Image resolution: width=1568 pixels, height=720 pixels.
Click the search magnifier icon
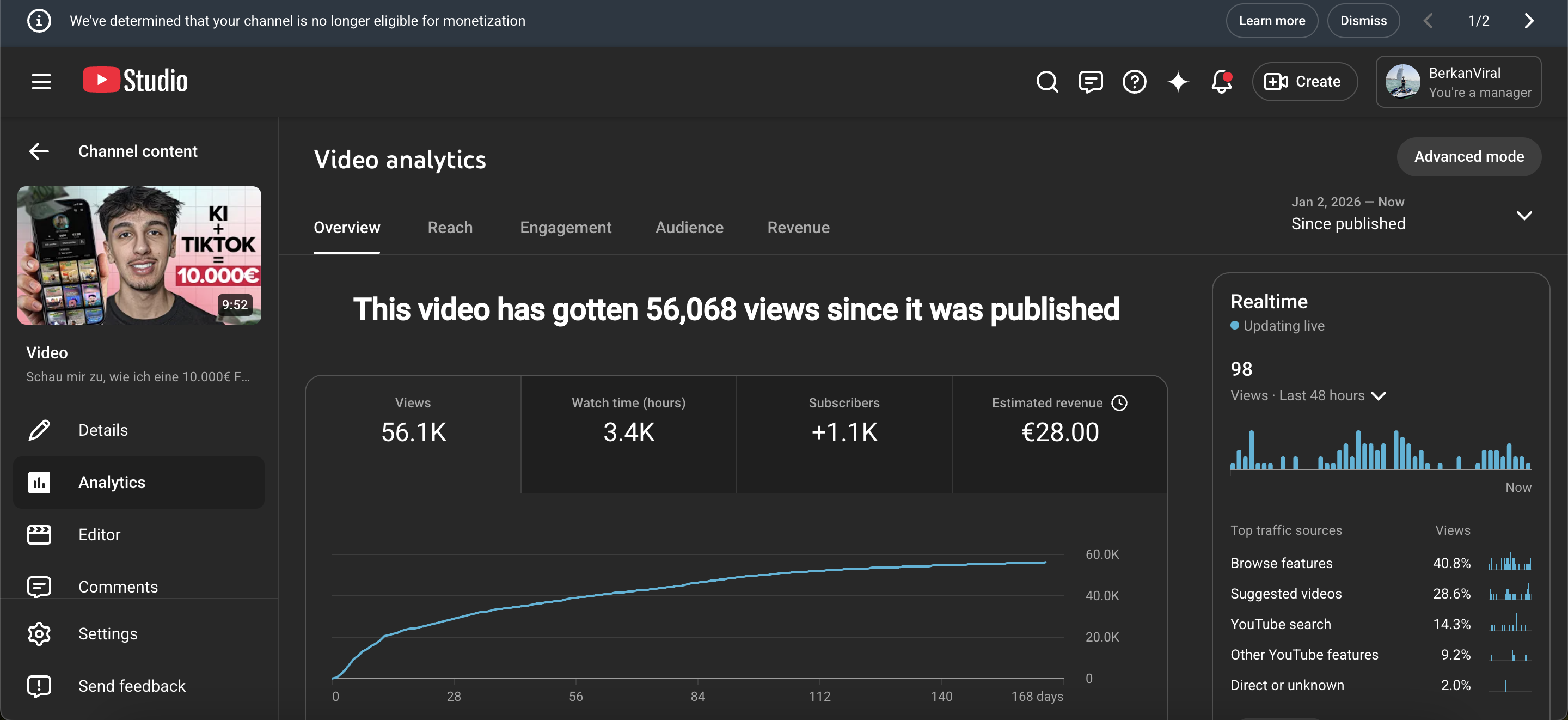pyautogui.click(x=1047, y=82)
